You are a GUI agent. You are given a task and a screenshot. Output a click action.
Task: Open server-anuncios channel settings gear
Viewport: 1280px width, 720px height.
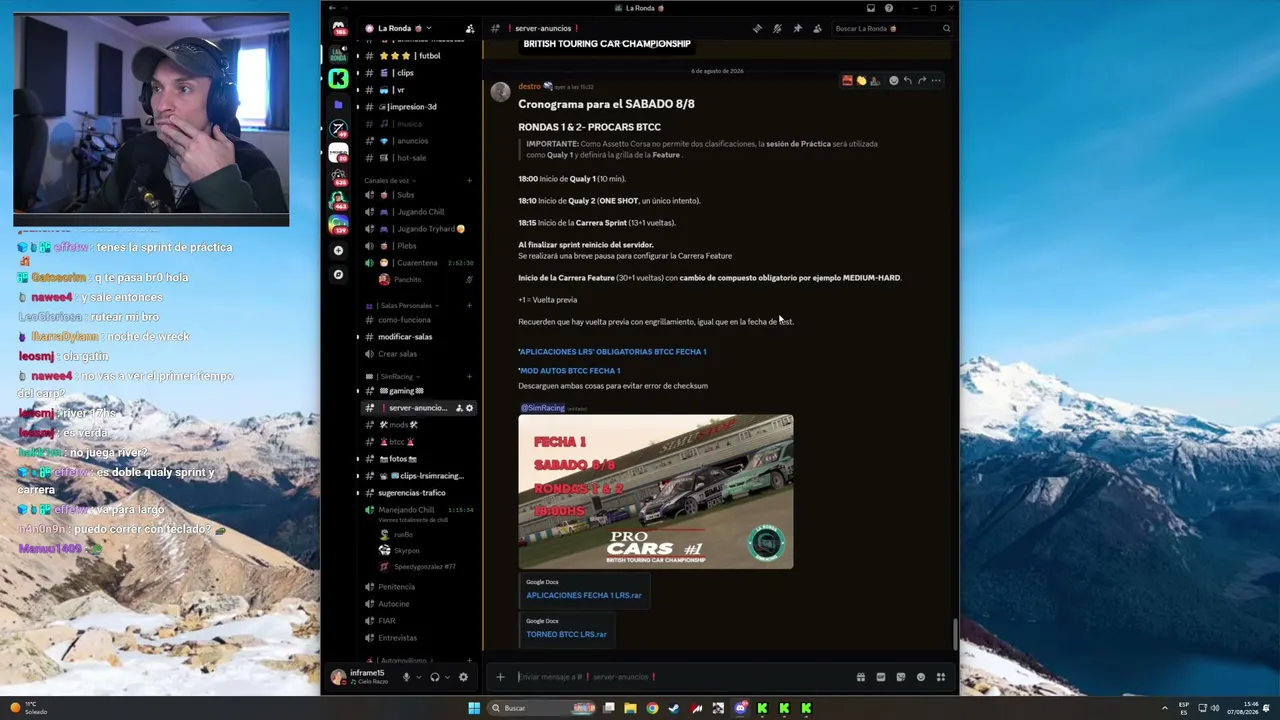click(469, 408)
